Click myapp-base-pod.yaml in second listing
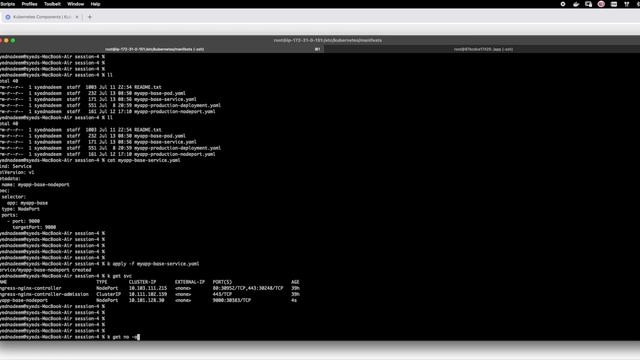This screenshot has width=640, height=360. [x=160, y=136]
